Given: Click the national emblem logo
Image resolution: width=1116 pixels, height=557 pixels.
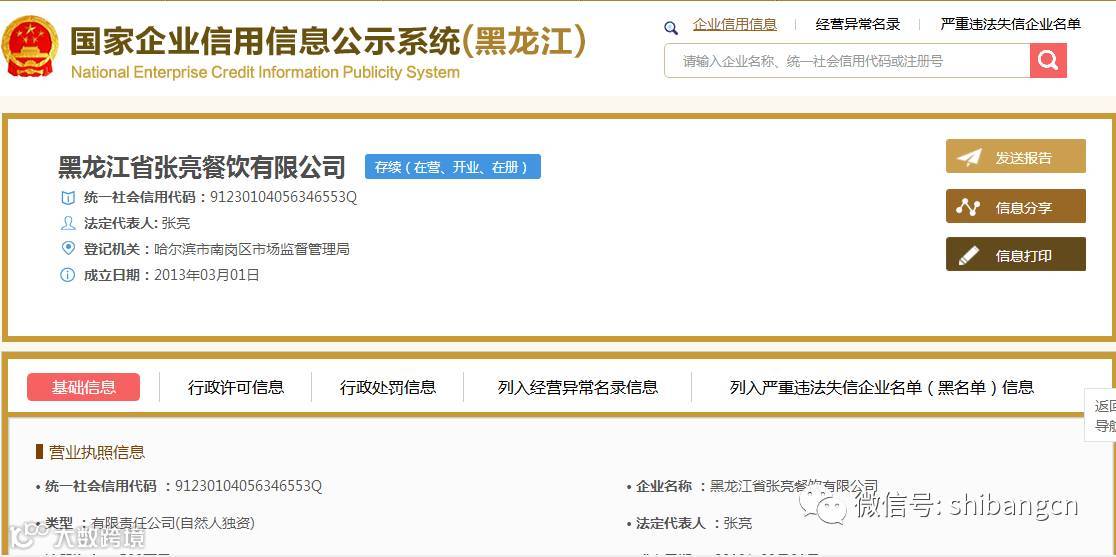Looking at the screenshot, I should coord(30,46).
